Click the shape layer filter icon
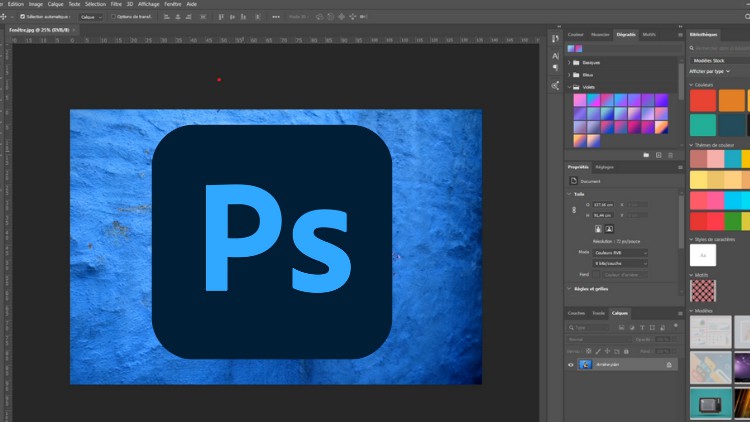Image resolution: width=750 pixels, height=422 pixels. 652,328
